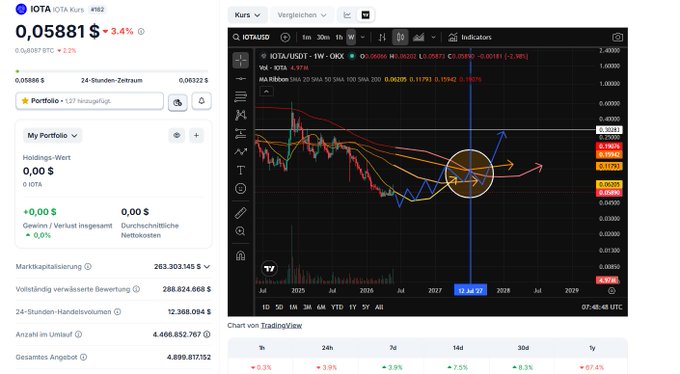
Task: Show Vollständig verwässerte Bewertung info
Action: coord(136,289)
